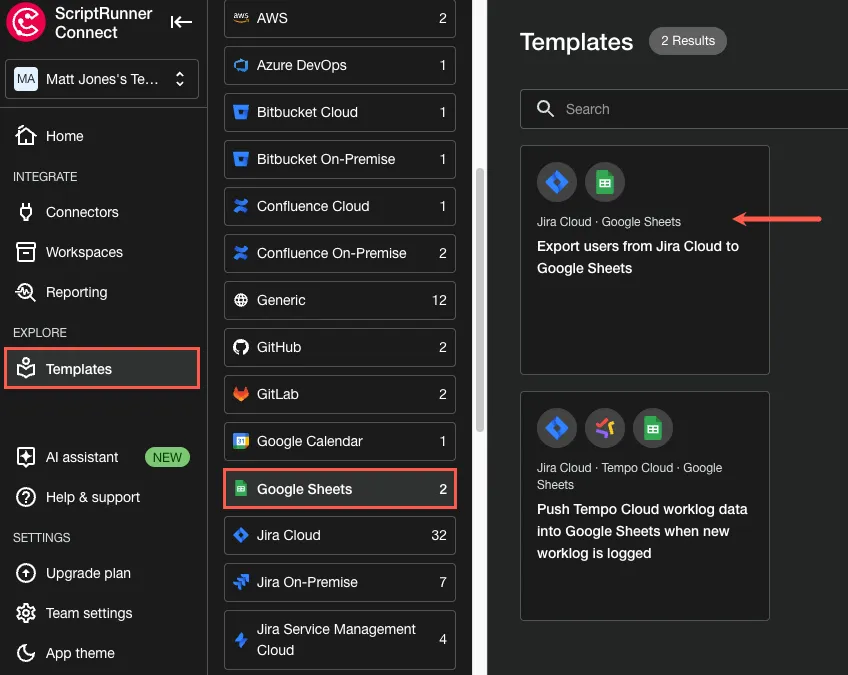
Task: Click the Home house icon
Action: tap(25, 135)
